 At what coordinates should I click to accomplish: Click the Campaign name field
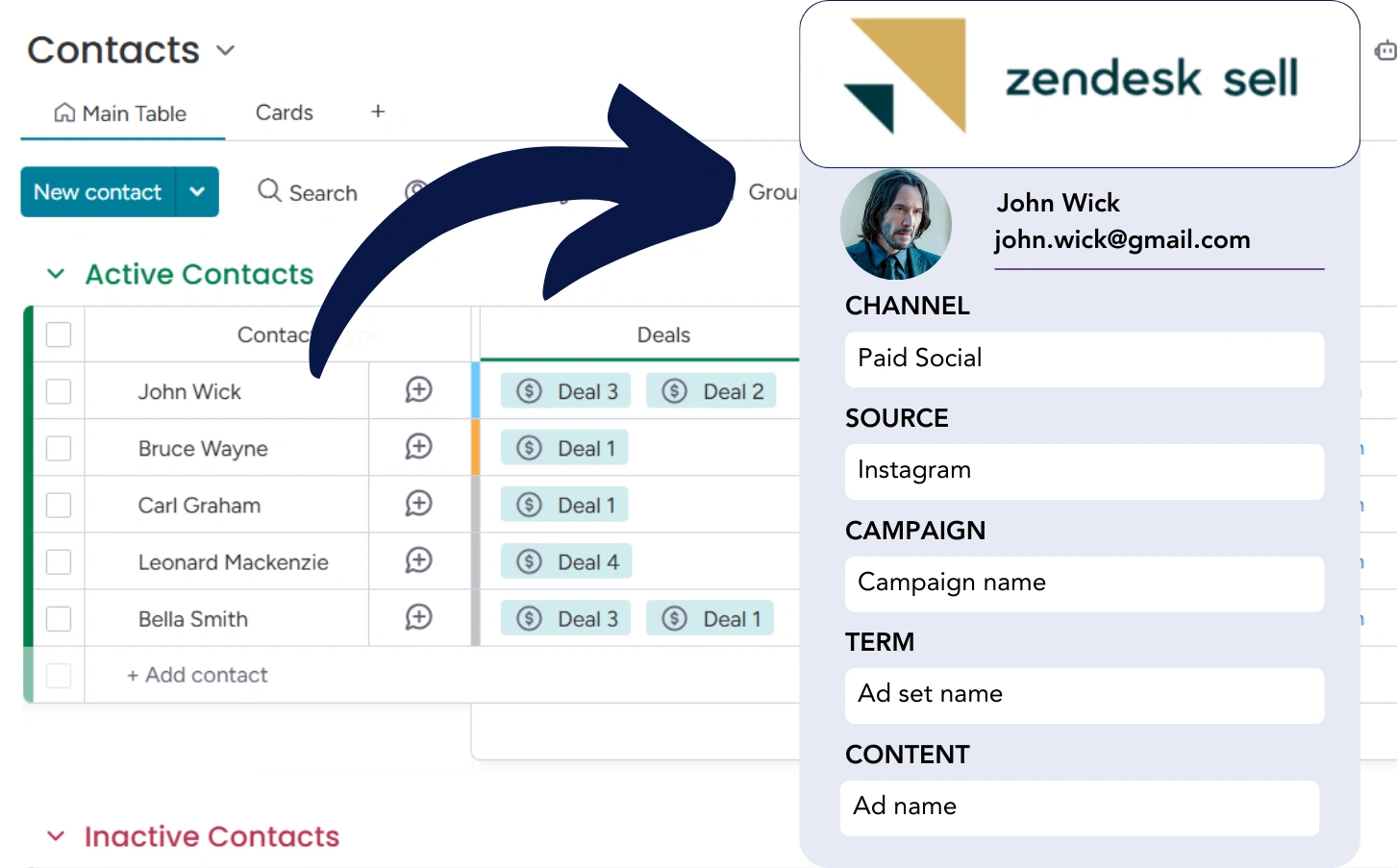(x=1085, y=583)
